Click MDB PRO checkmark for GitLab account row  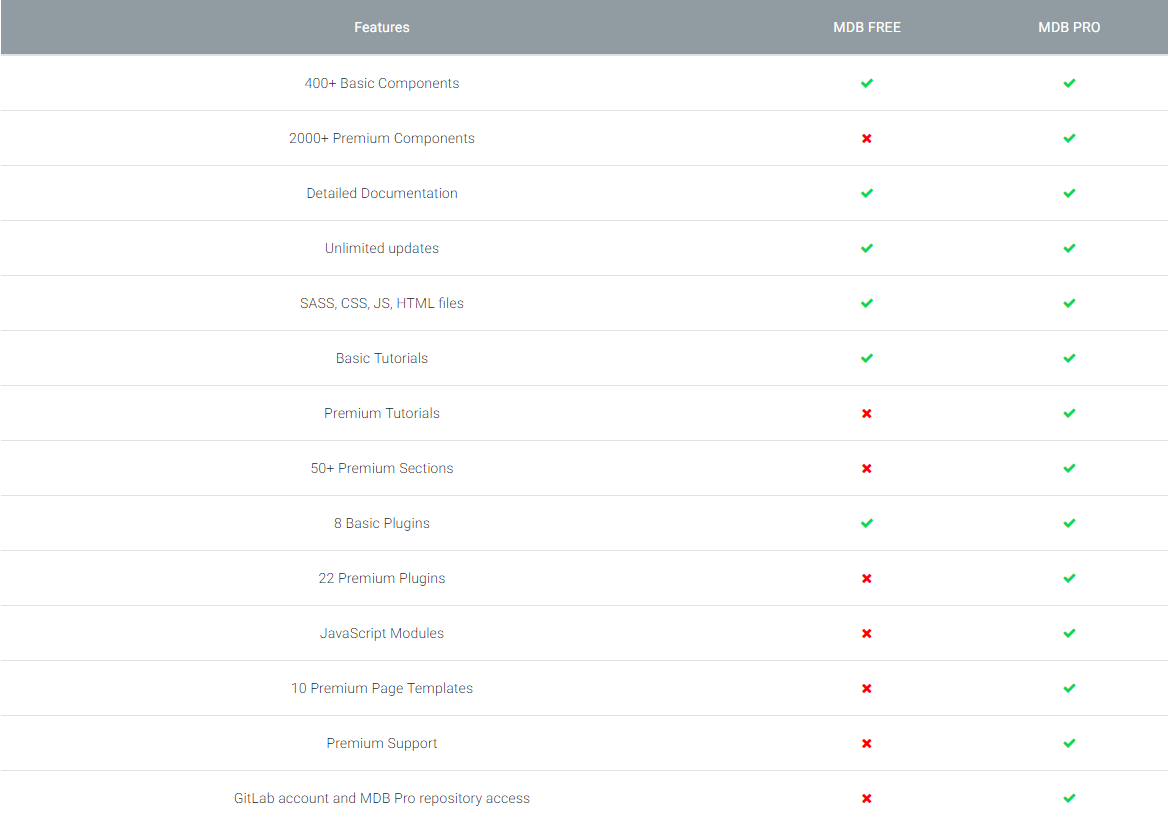coord(1069,798)
